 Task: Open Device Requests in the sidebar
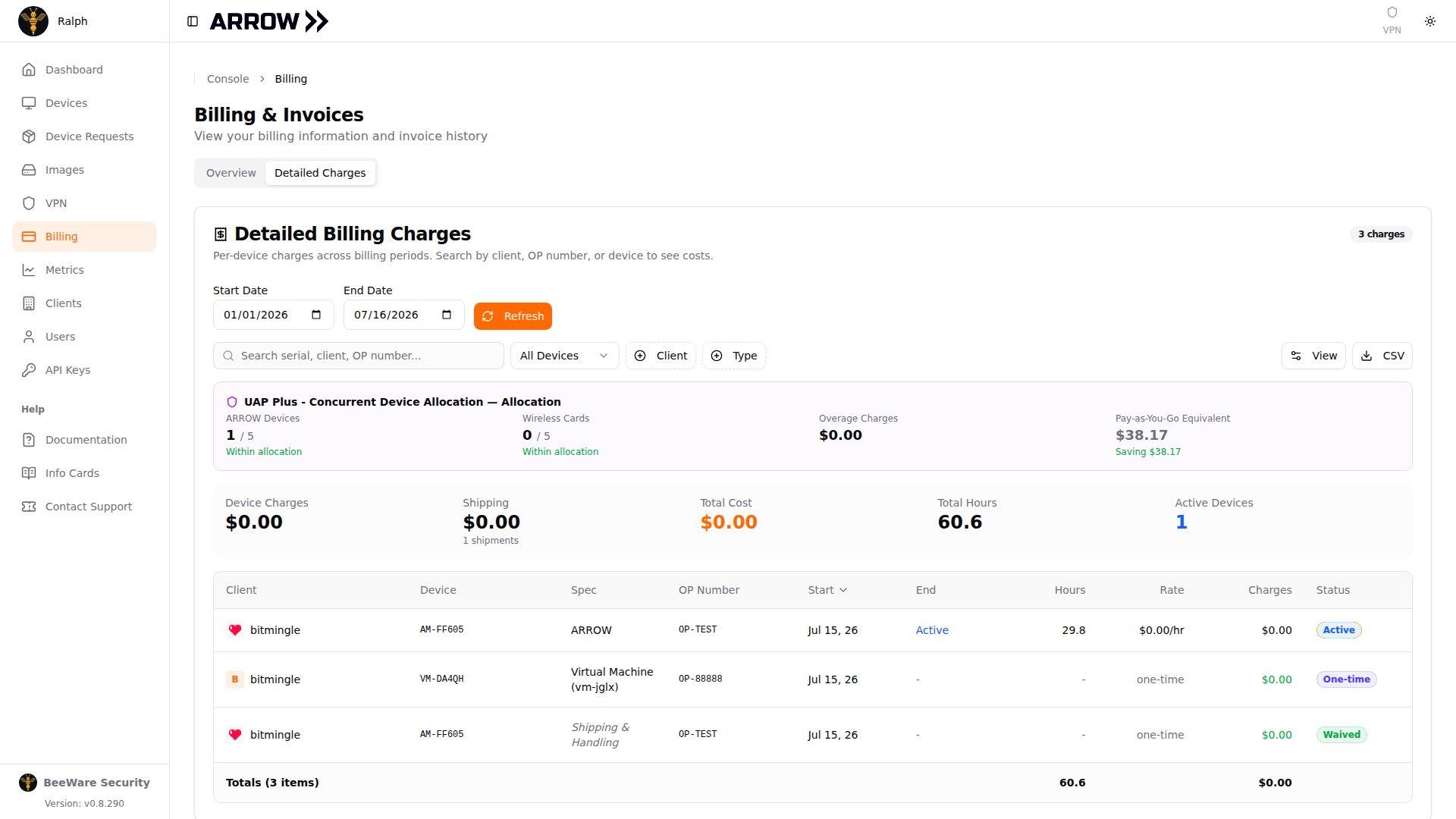[x=84, y=136]
